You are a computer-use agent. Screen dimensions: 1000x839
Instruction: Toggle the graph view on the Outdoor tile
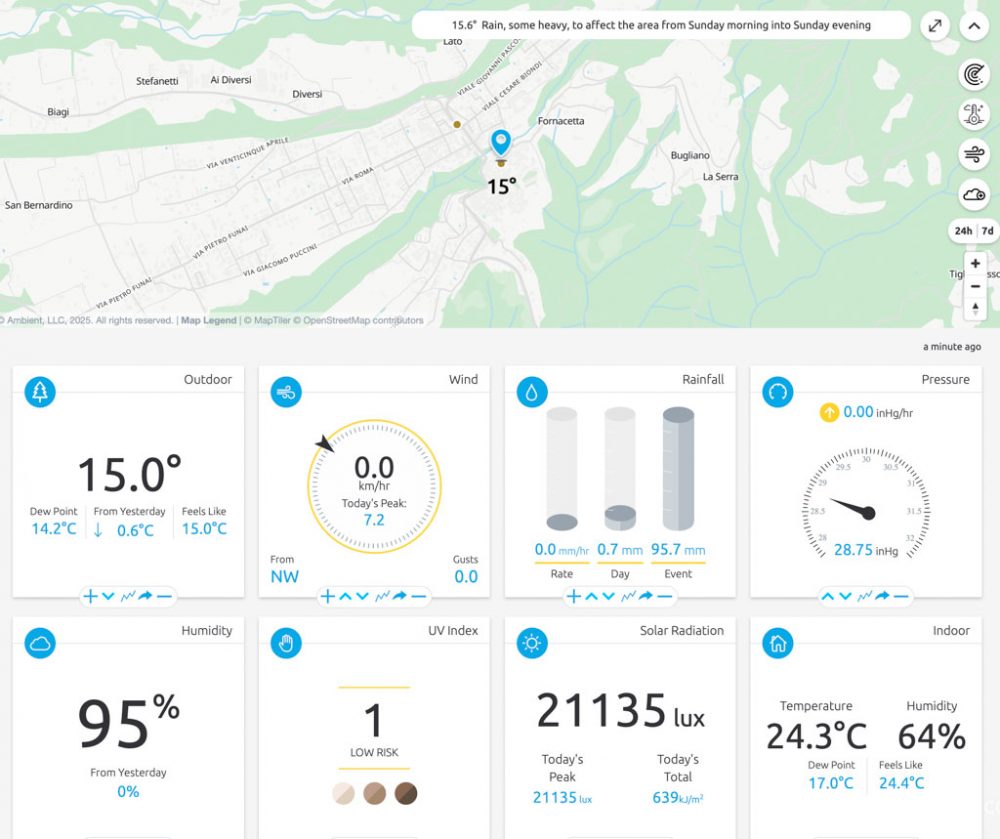[128, 596]
